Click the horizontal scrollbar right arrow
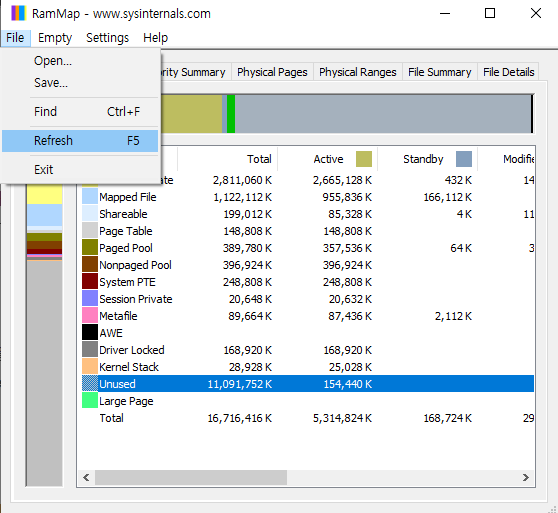This screenshot has height=513, width=558. pos(526,477)
